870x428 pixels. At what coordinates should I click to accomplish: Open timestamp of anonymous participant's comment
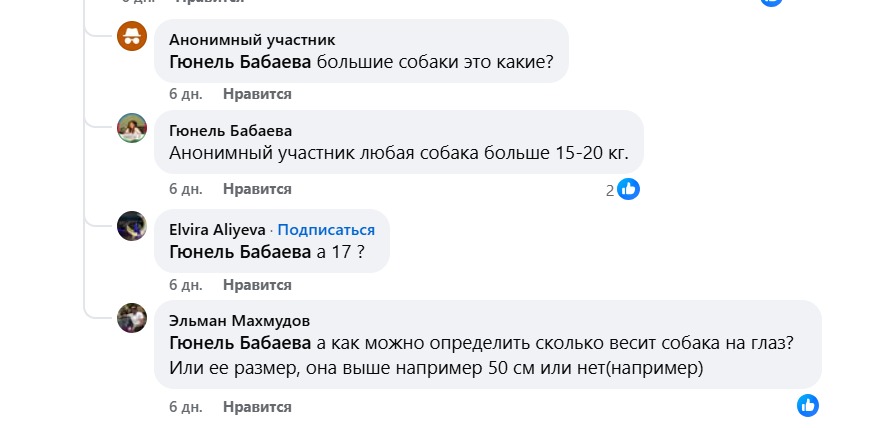(186, 94)
